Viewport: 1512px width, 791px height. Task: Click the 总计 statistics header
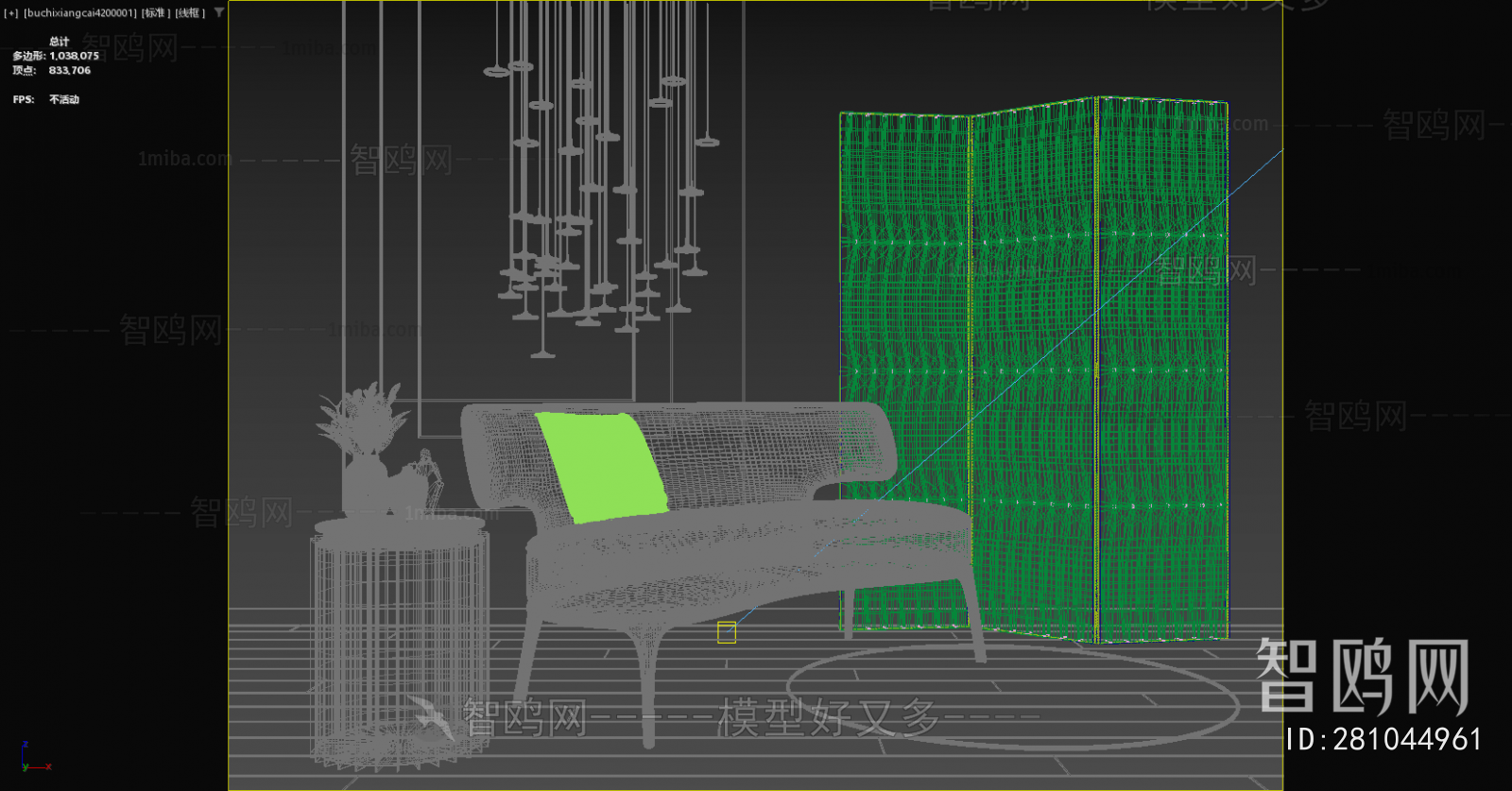point(59,42)
